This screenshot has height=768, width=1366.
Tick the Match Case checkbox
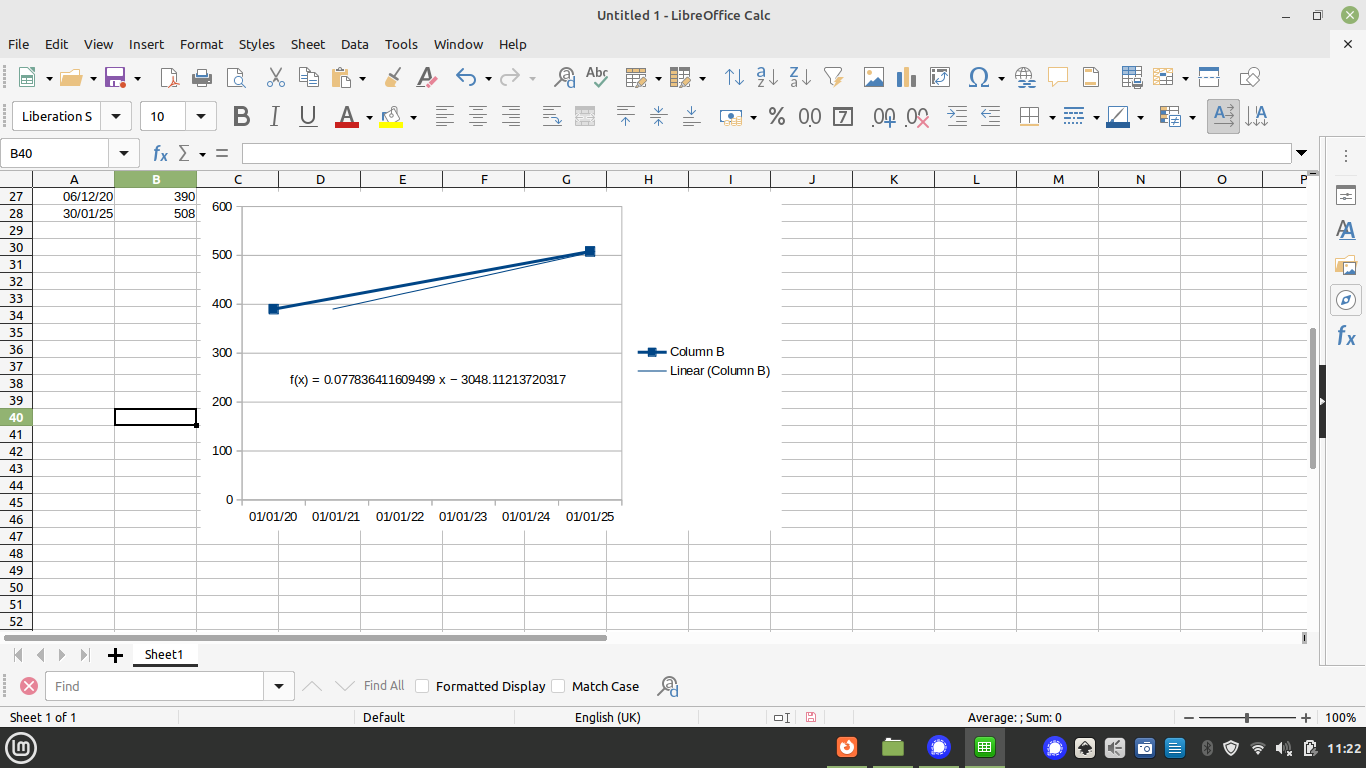point(558,686)
